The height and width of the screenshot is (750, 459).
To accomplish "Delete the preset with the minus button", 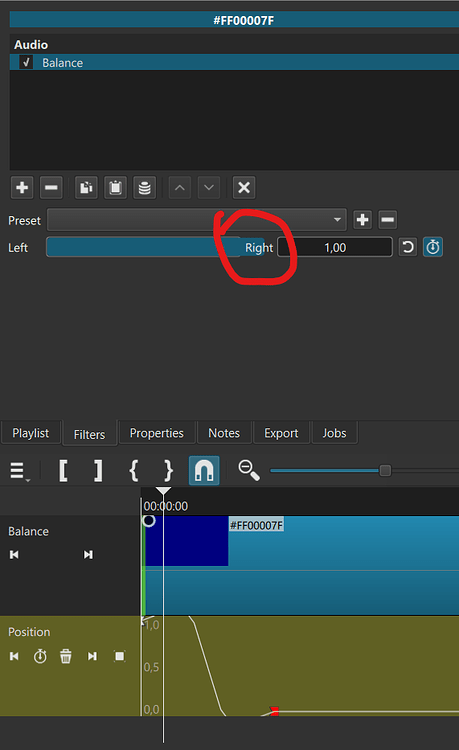I will click(388, 220).
